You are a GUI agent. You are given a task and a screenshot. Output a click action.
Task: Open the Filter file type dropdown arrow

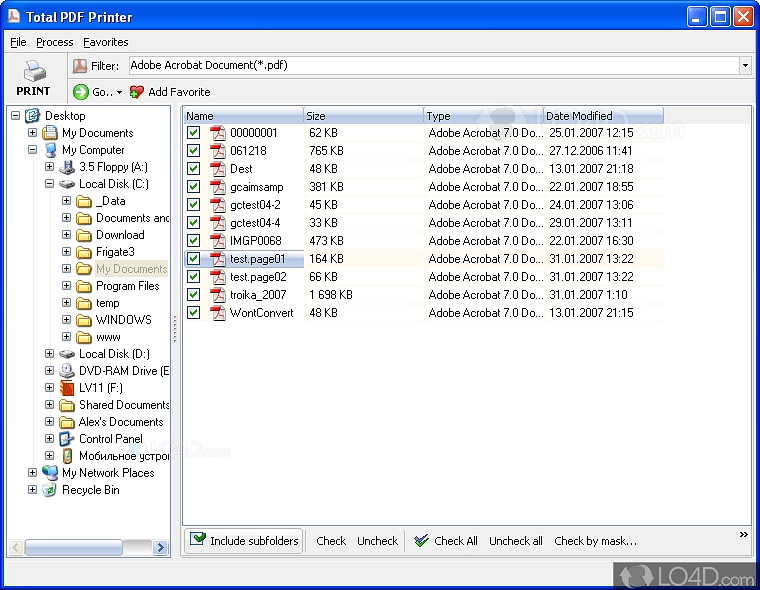point(745,65)
